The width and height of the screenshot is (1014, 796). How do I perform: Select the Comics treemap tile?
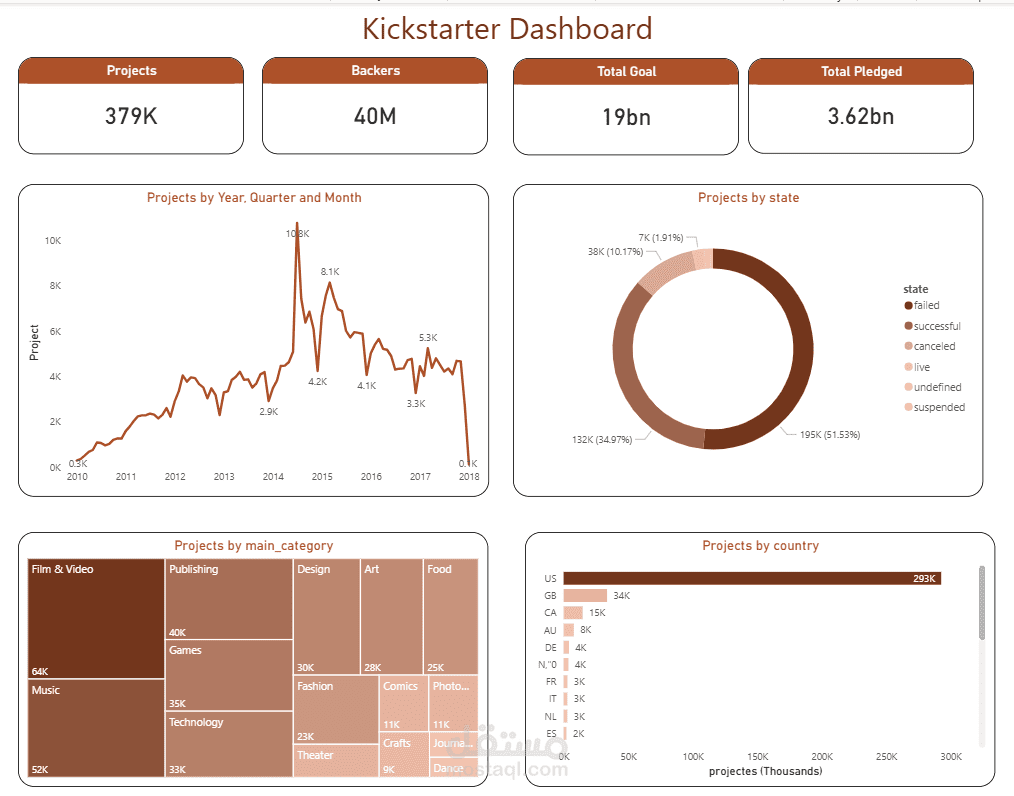point(404,704)
